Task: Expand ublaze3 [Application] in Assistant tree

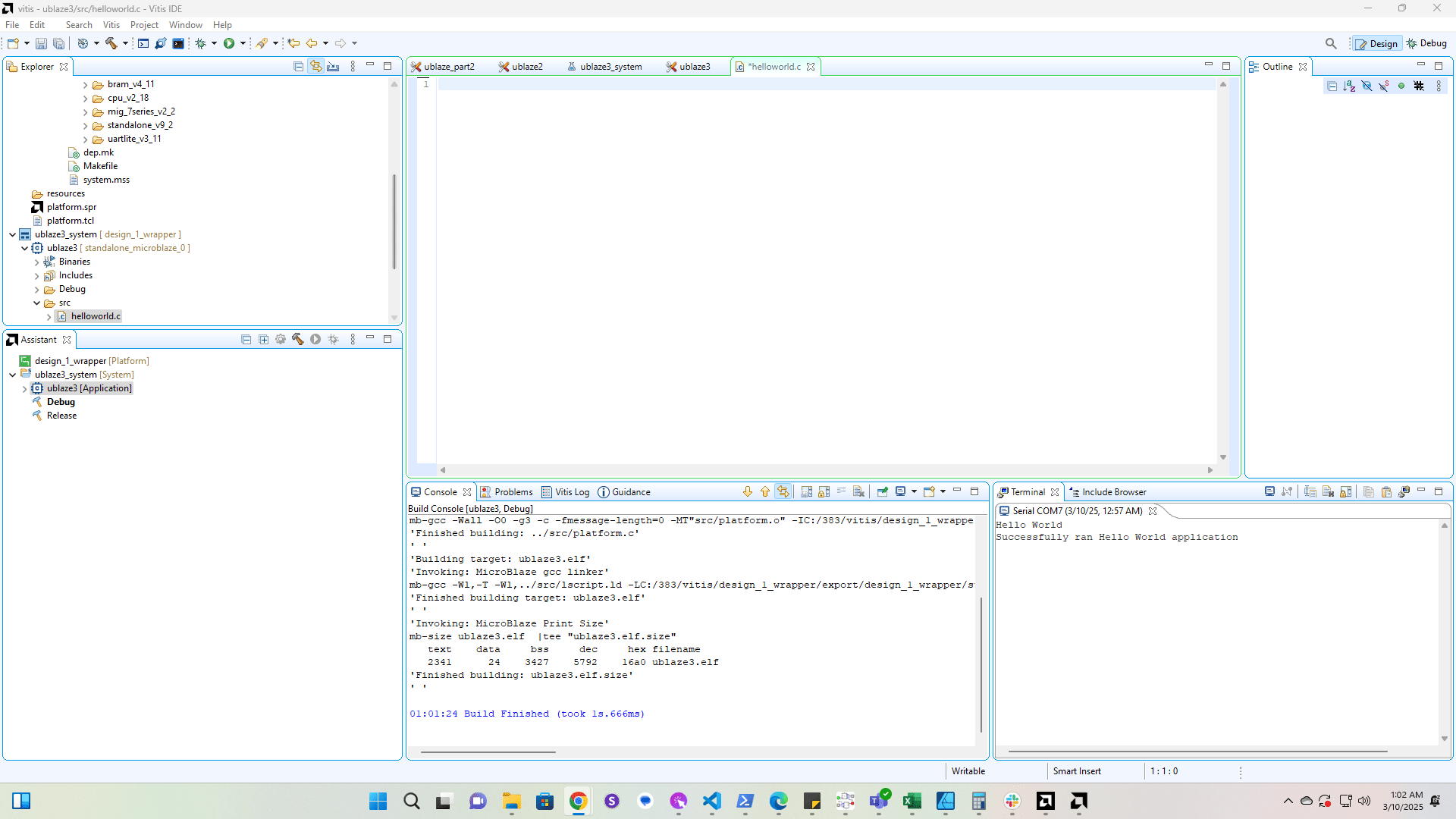Action: pyautogui.click(x=24, y=389)
